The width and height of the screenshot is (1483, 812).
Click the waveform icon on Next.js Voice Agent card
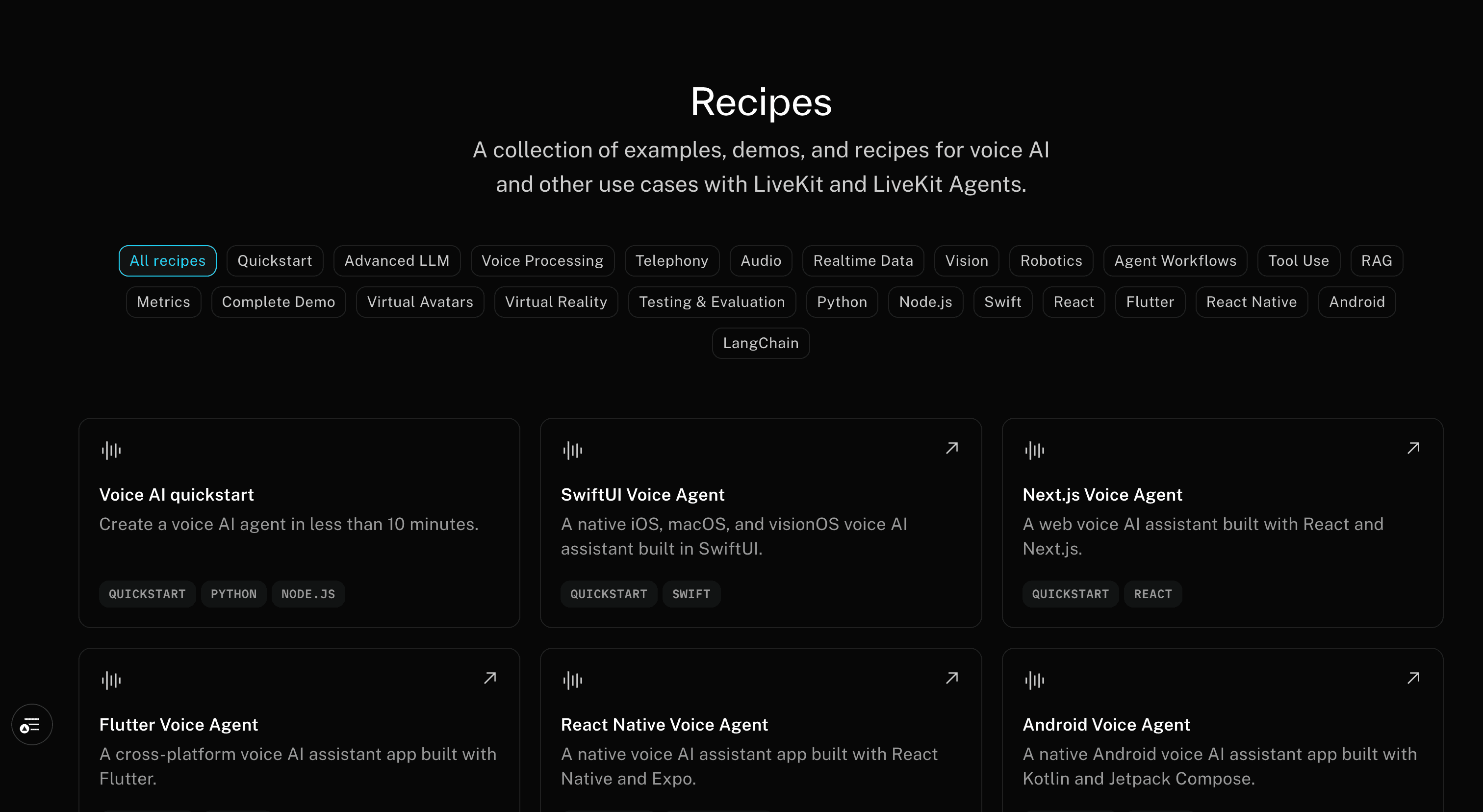(1035, 450)
